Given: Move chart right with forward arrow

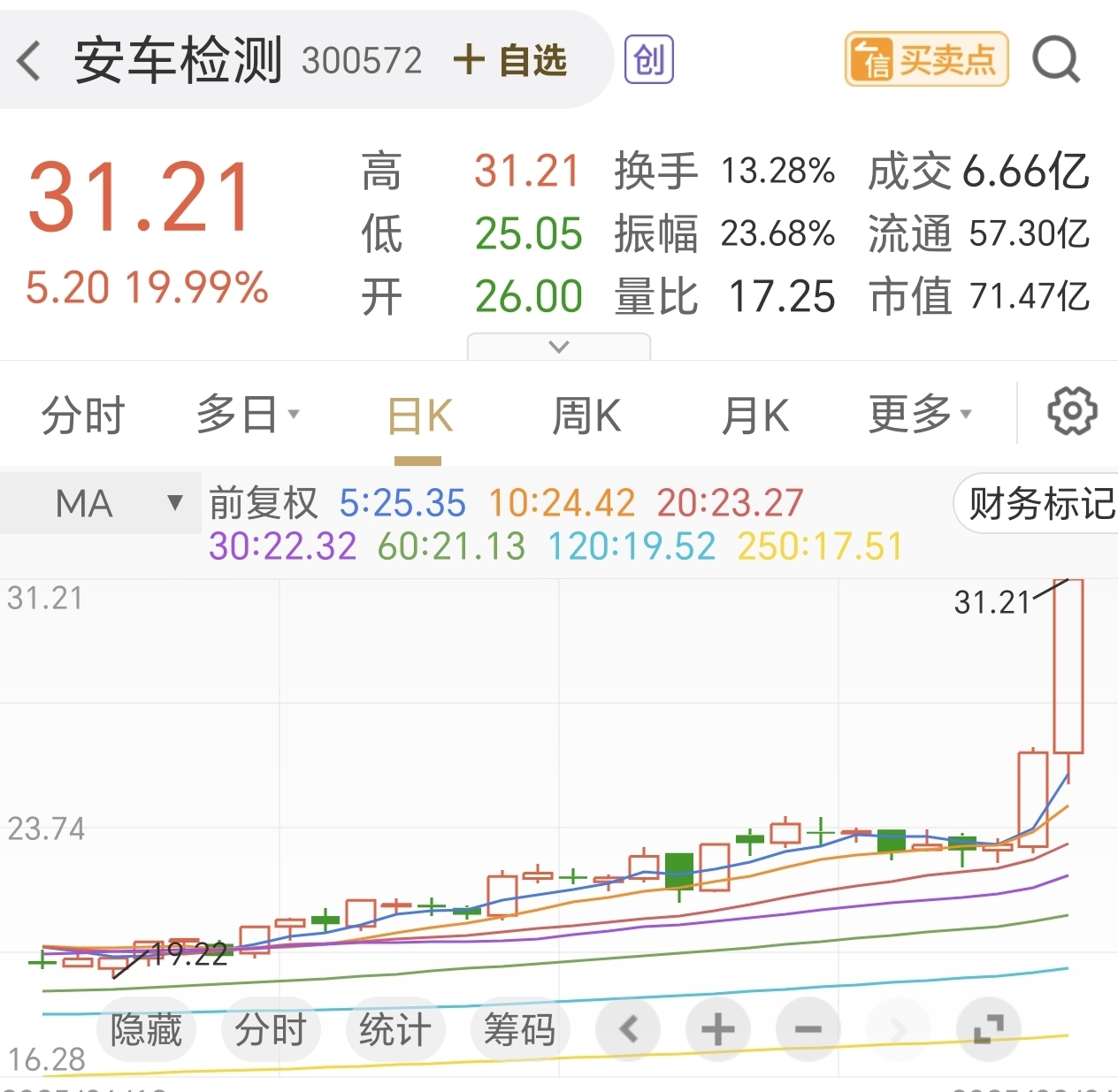Looking at the screenshot, I should (x=898, y=1029).
